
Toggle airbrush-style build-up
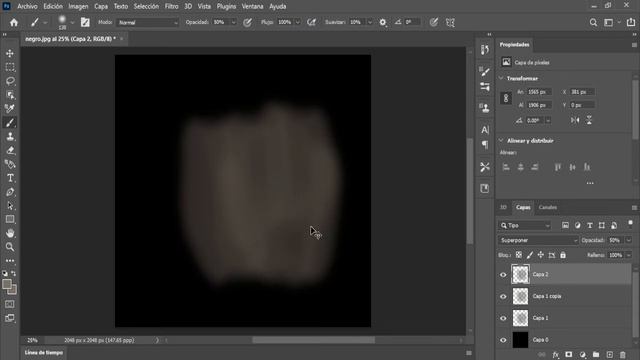(311, 22)
